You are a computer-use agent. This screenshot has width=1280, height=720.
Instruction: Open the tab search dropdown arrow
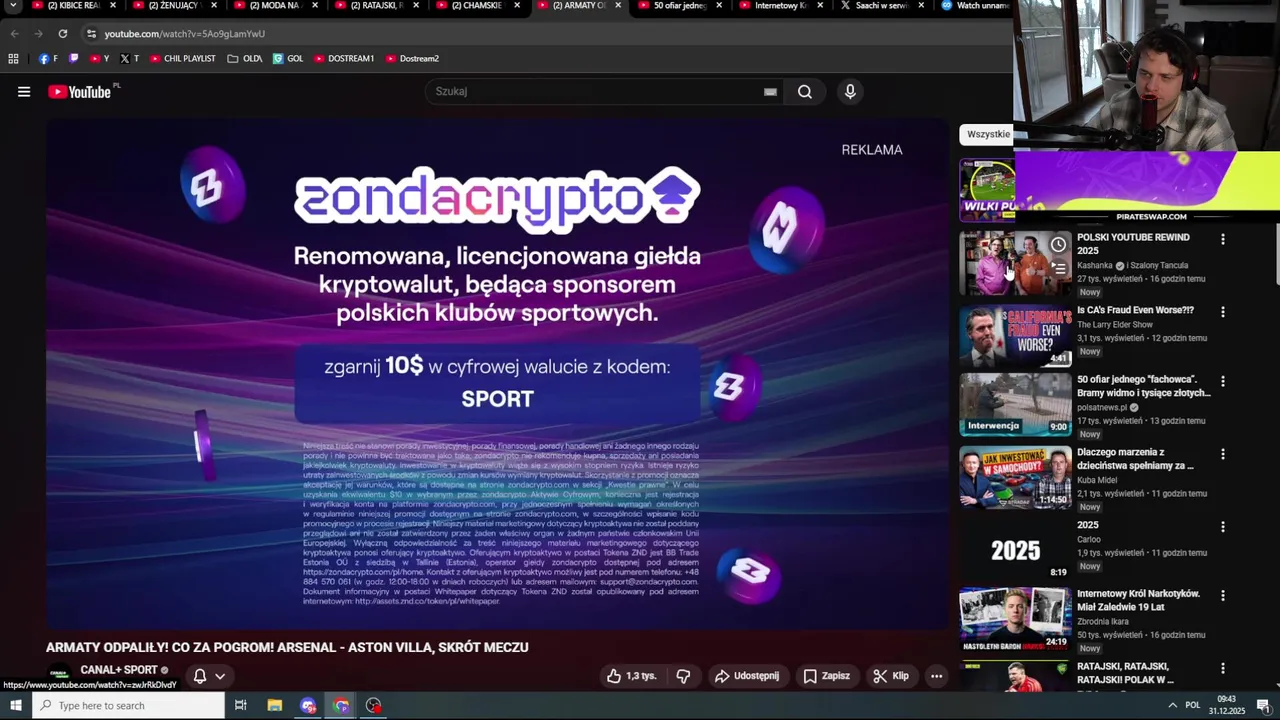click(12, 6)
